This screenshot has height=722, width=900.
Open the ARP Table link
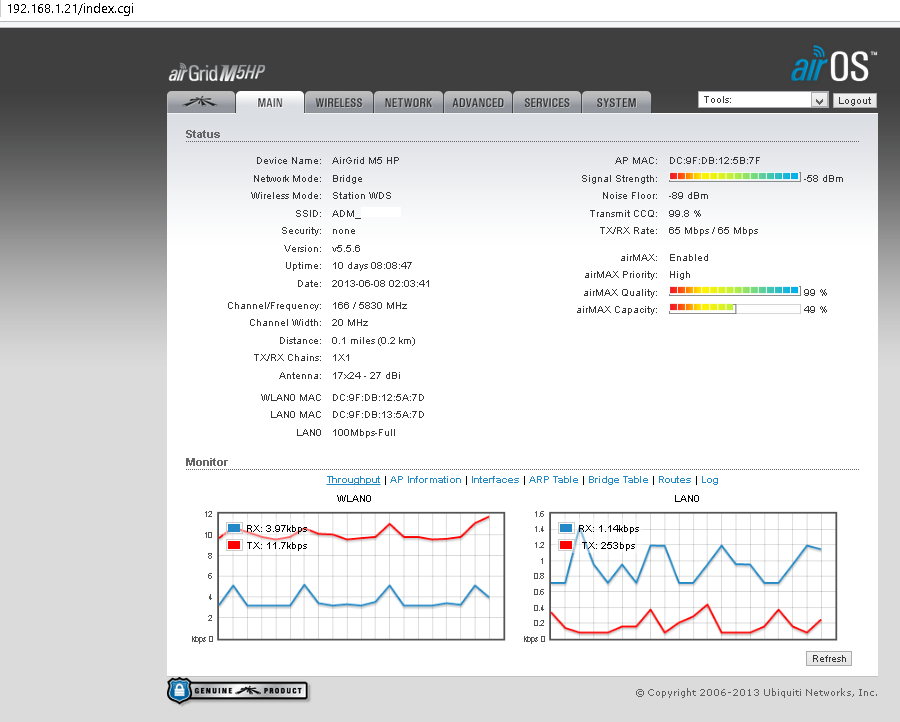(553, 480)
